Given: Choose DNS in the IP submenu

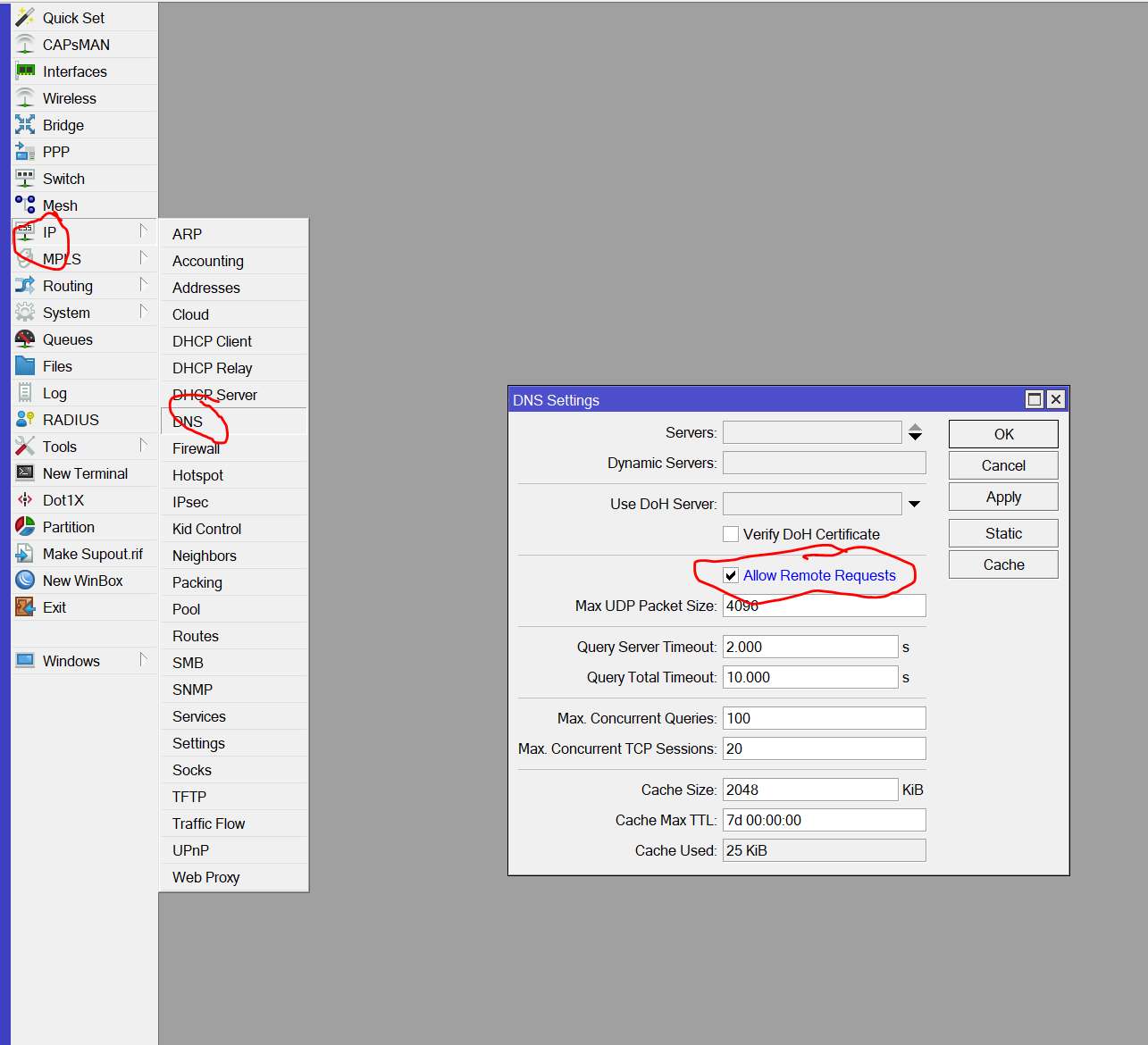Looking at the screenshot, I should (x=234, y=422).
